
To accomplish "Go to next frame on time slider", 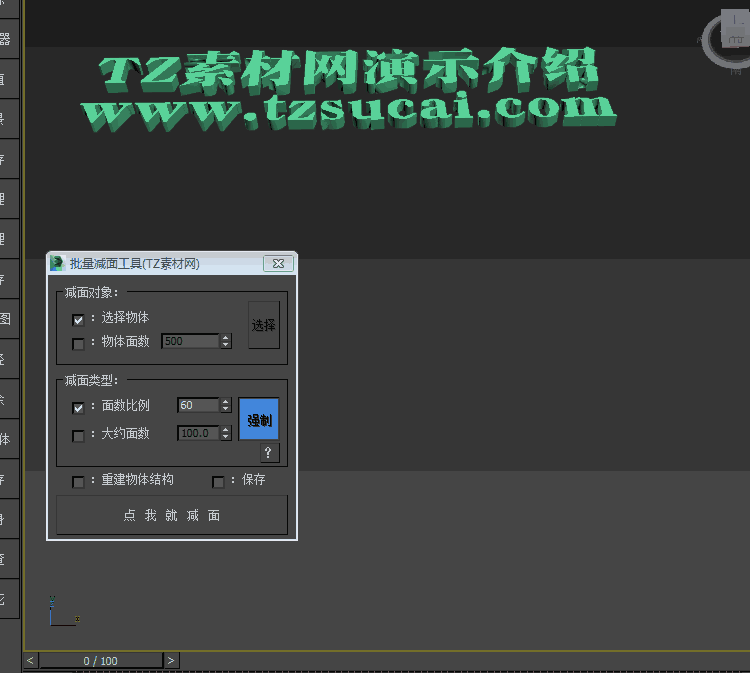I will click(171, 661).
